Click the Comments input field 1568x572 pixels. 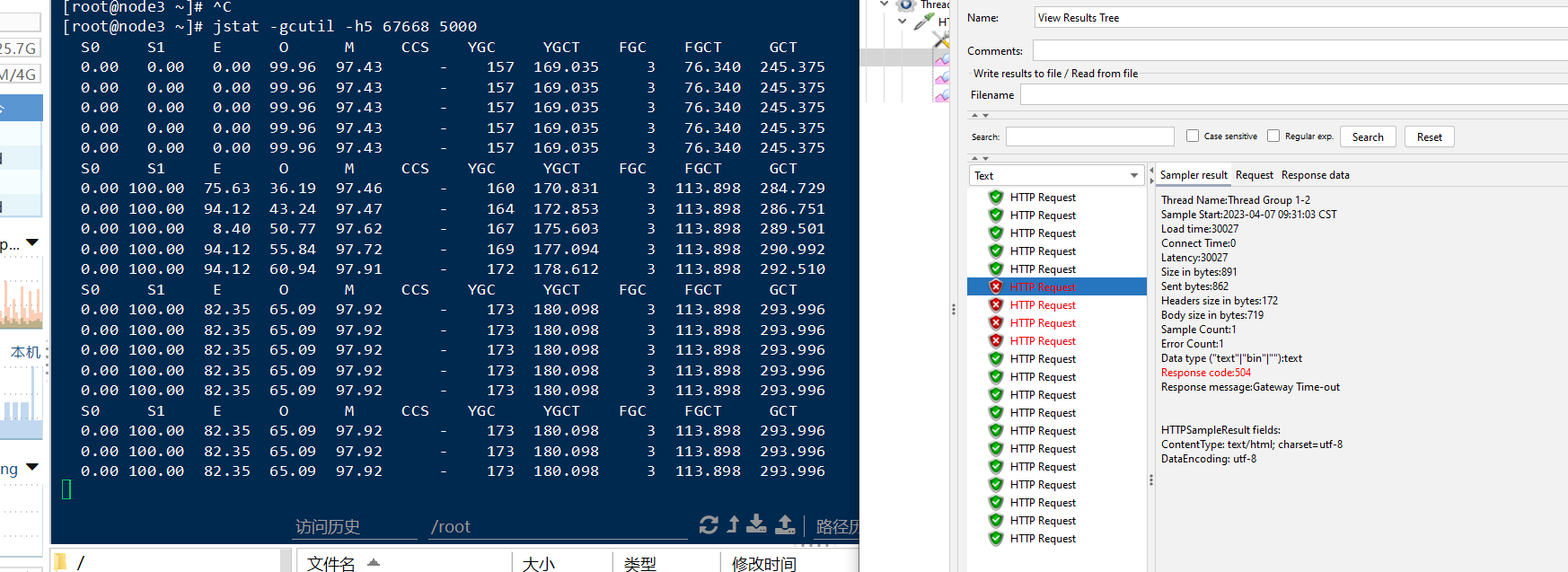[1300, 50]
